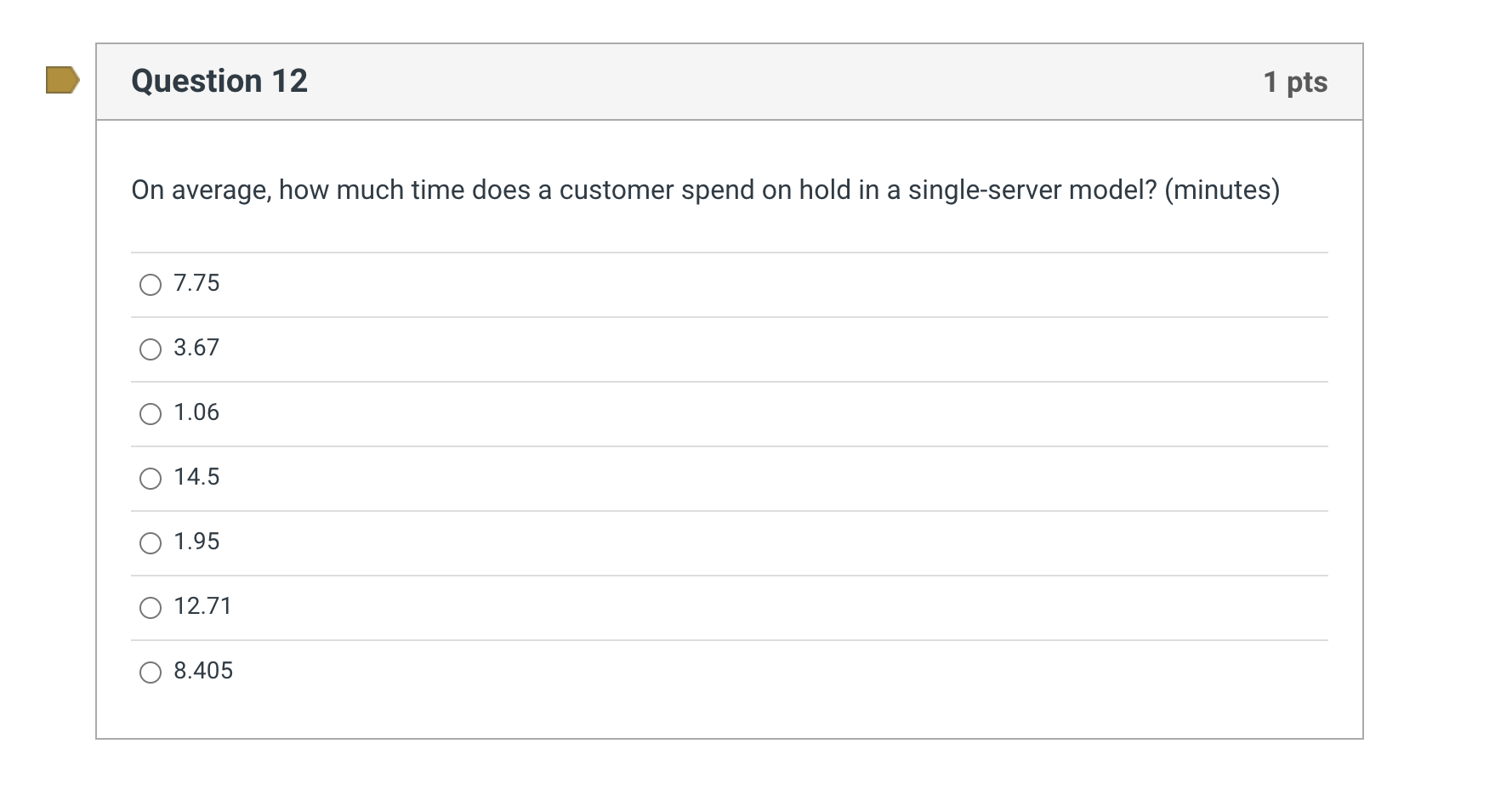This screenshot has width=1512, height=789.
Task: Click the "1 pts" points label
Action: pyautogui.click(x=1294, y=82)
